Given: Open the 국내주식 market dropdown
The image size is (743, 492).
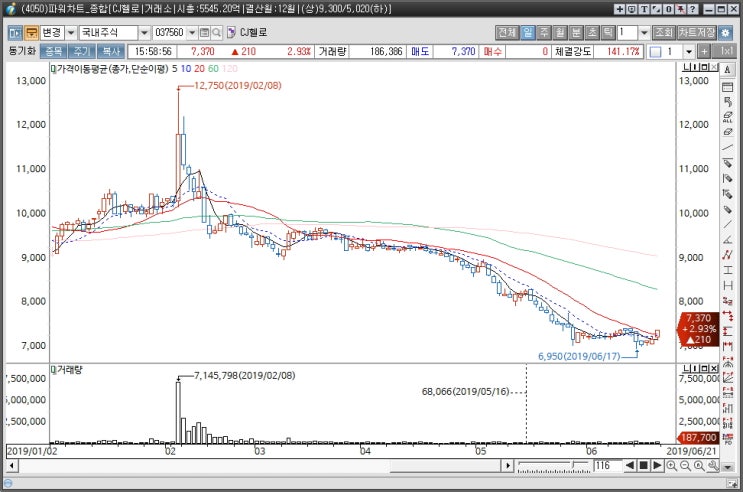Looking at the screenshot, I should pyautogui.click(x=145, y=32).
